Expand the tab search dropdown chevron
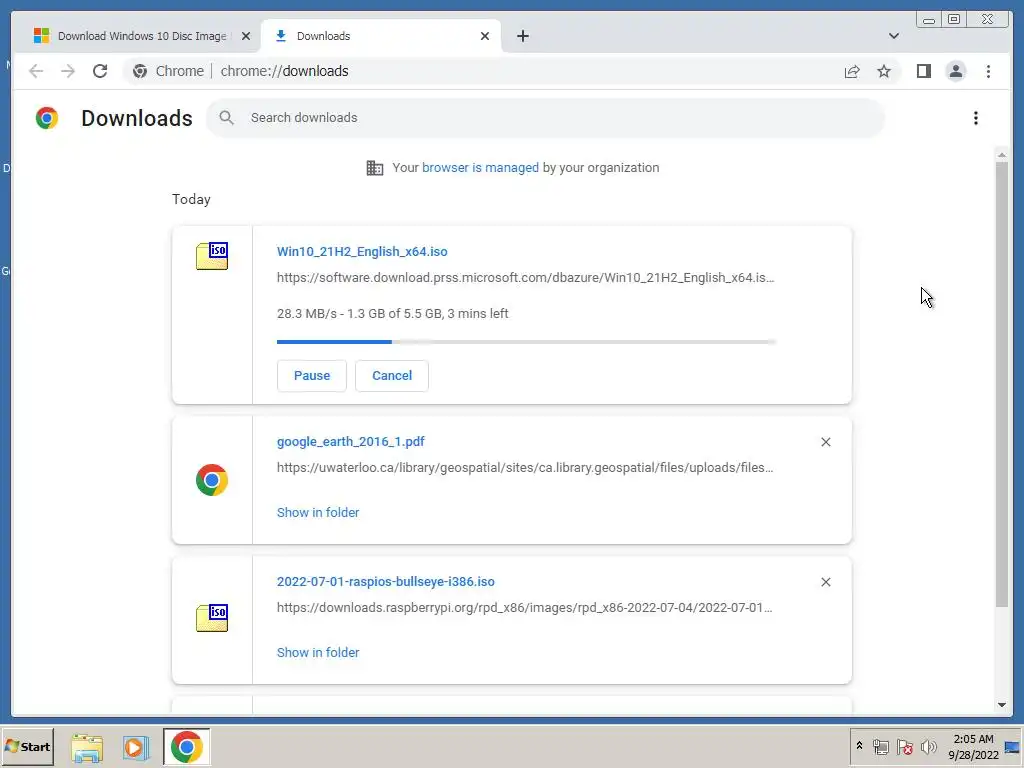Image resolution: width=1024 pixels, height=768 pixels. (893, 36)
